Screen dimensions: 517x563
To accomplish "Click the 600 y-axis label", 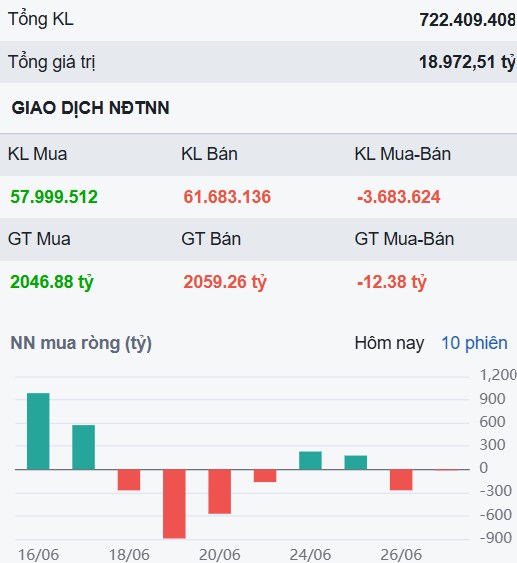I will coord(492,422).
